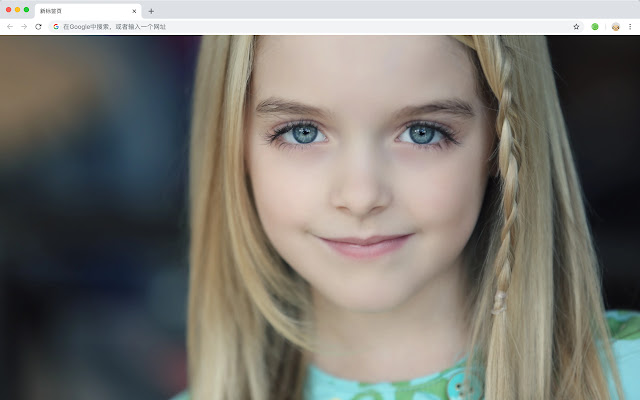640x400 pixels.
Task: Maximize window with the green button
Action: [27, 9]
